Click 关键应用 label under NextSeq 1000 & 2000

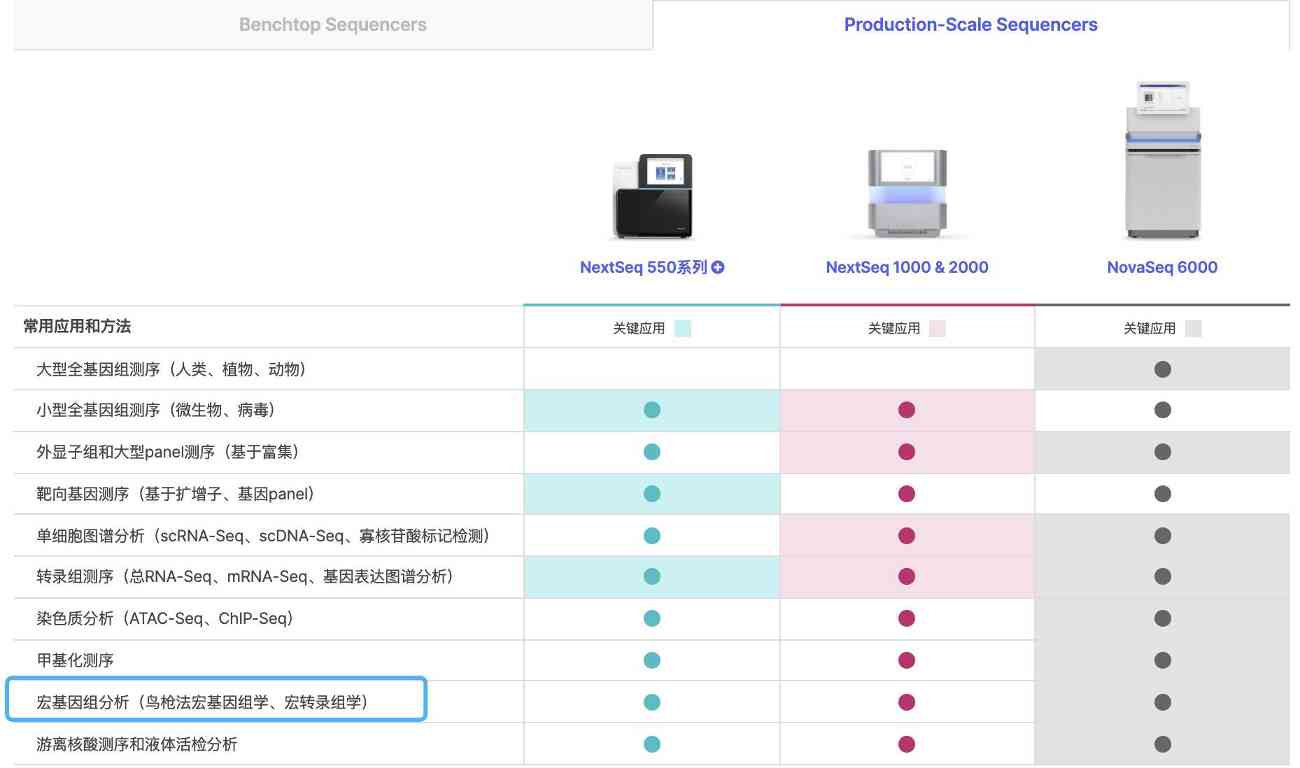pos(894,328)
